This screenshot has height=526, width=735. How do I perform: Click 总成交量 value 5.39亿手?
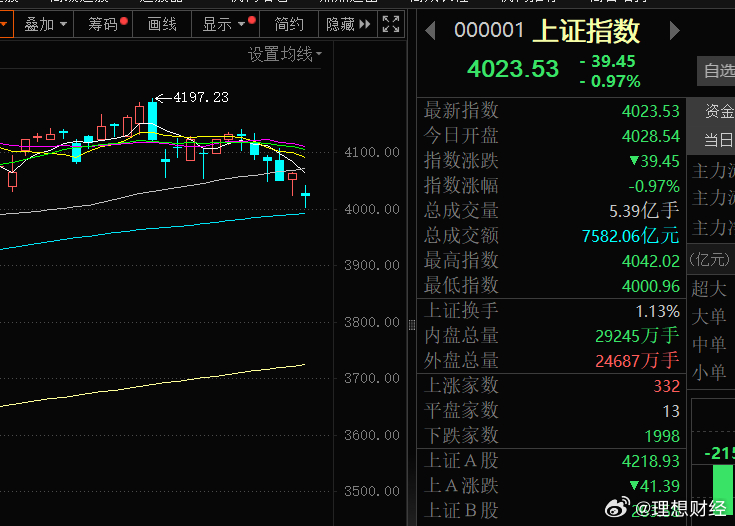coord(644,211)
